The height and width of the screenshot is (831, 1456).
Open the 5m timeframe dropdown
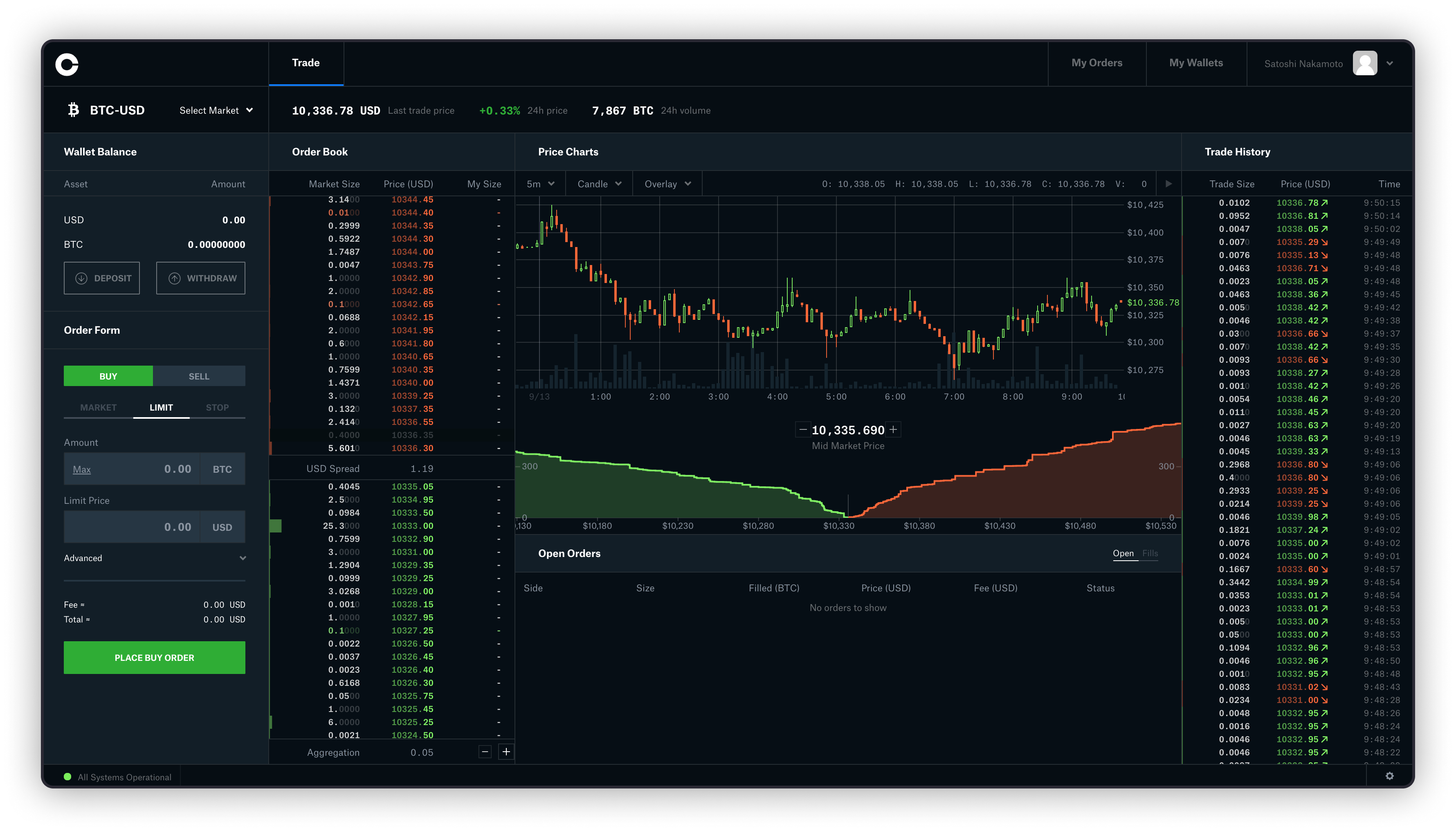click(538, 184)
